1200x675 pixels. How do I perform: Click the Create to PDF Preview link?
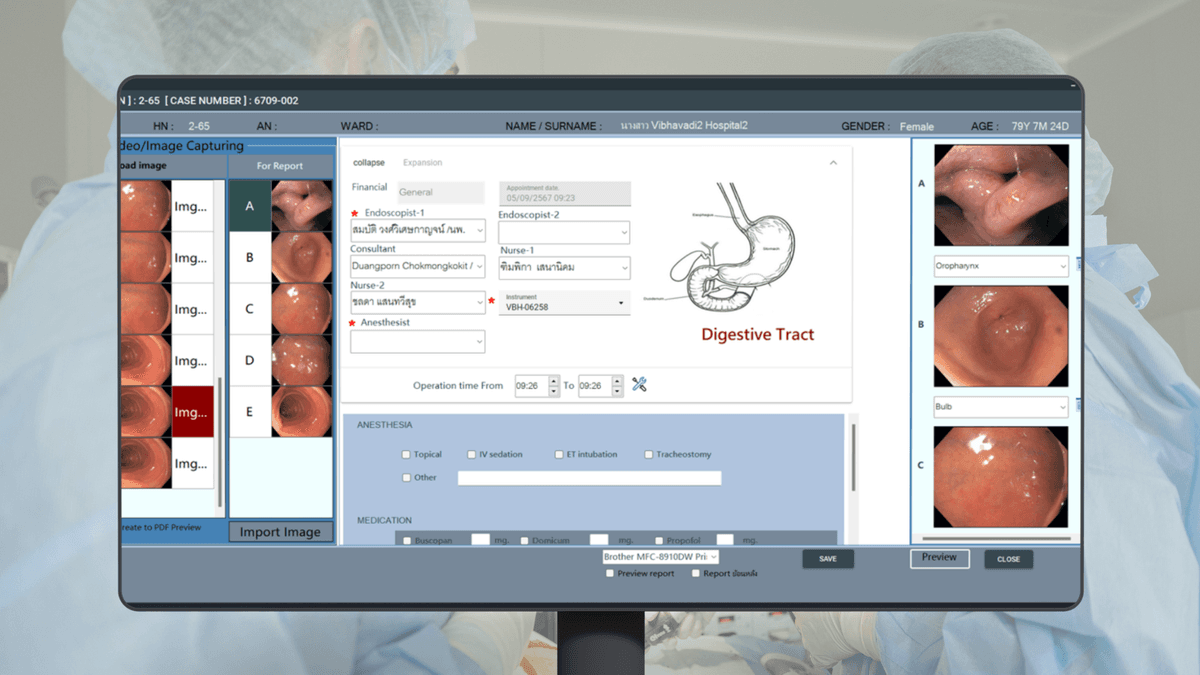click(160, 527)
